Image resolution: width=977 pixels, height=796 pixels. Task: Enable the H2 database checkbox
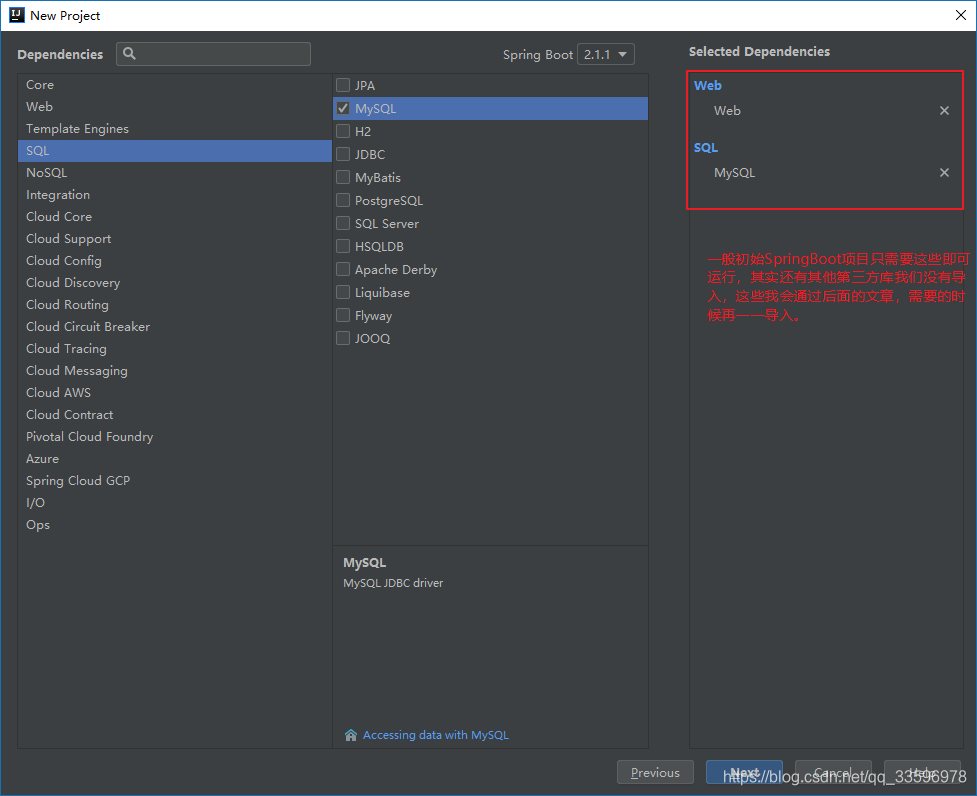(x=343, y=131)
